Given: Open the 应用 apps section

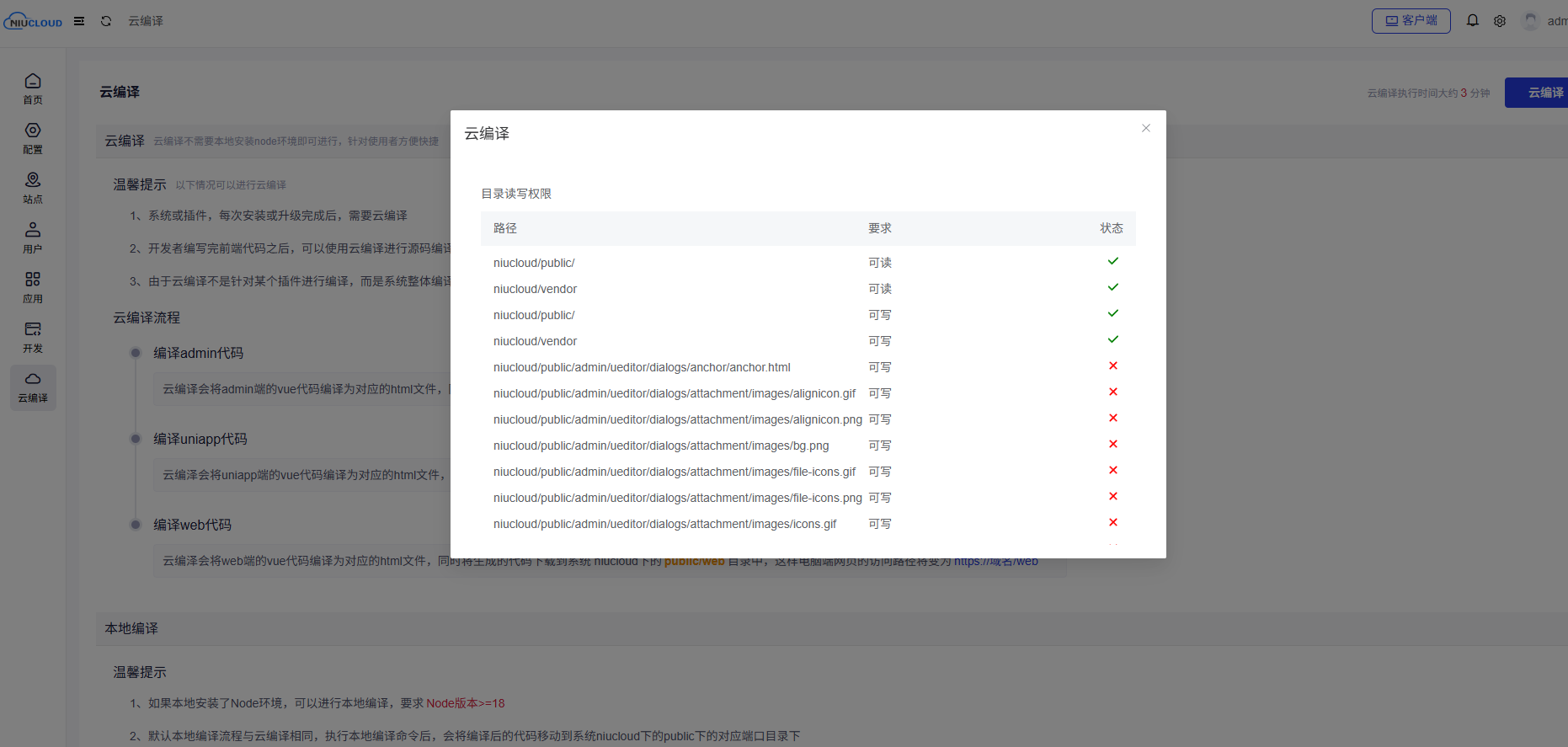Looking at the screenshot, I should tap(33, 287).
